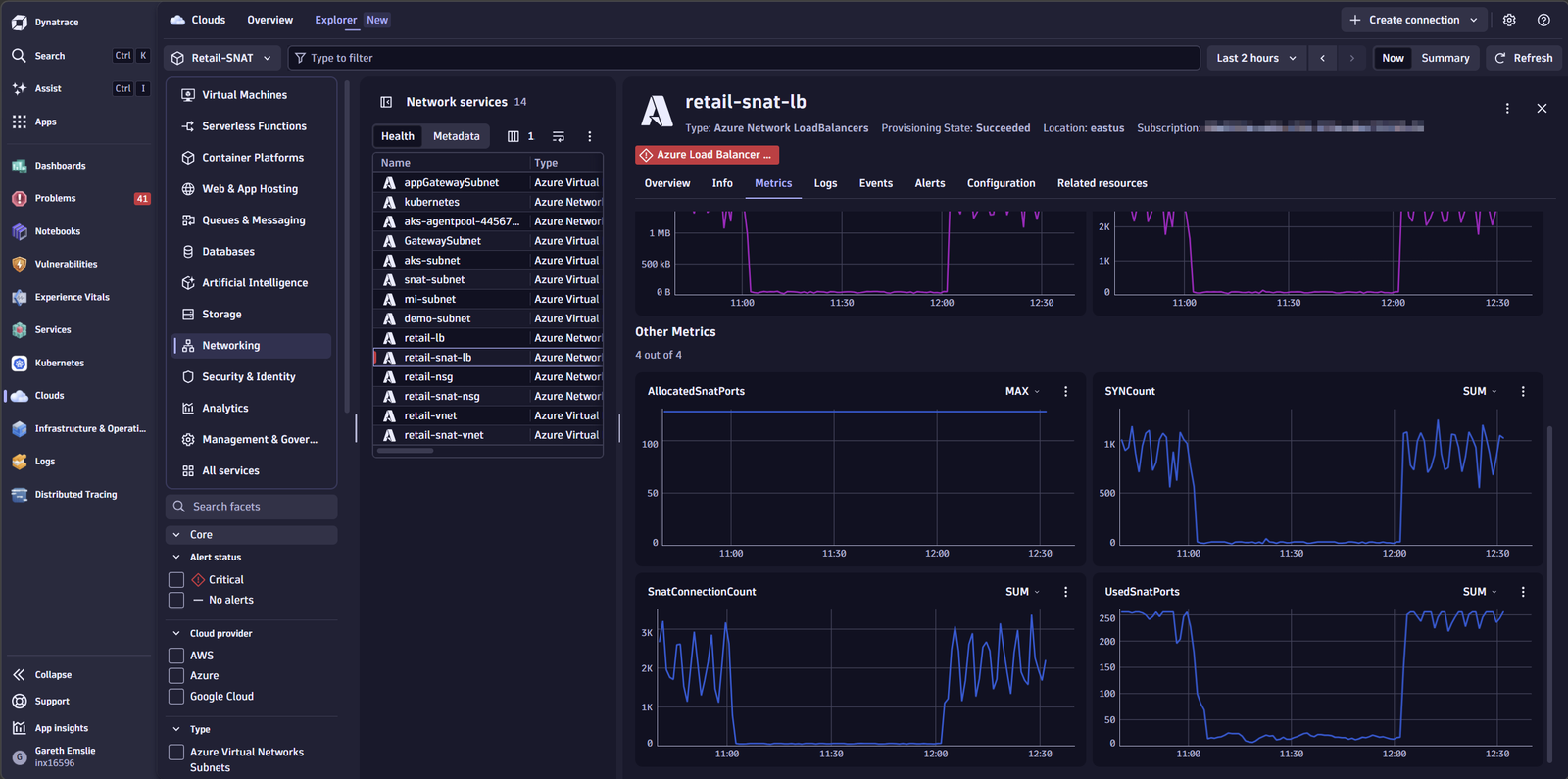The width and height of the screenshot is (1568, 779).
Task: Open the help question mark icon
Action: (x=1543, y=20)
